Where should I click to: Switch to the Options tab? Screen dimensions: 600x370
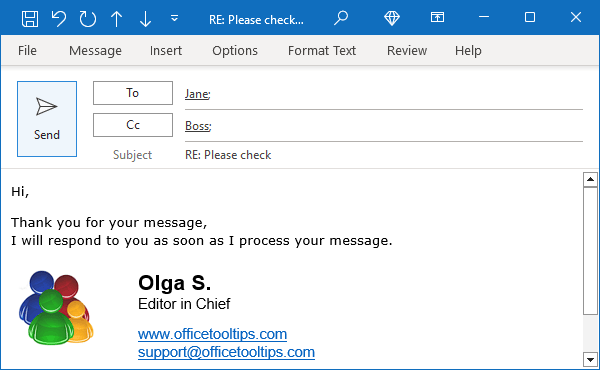click(x=235, y=51)
